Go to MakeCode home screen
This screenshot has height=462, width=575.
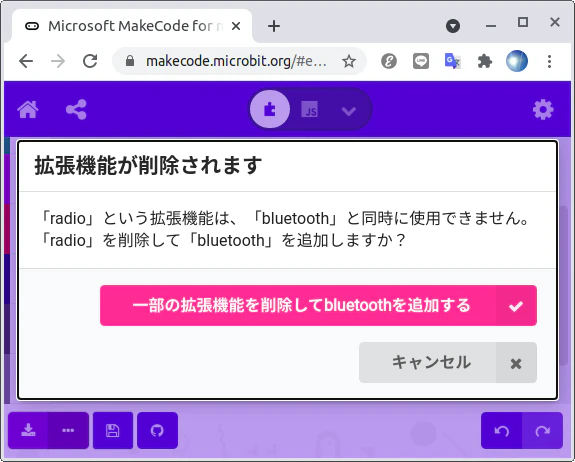pyautogui.click(x=28, y=109)
